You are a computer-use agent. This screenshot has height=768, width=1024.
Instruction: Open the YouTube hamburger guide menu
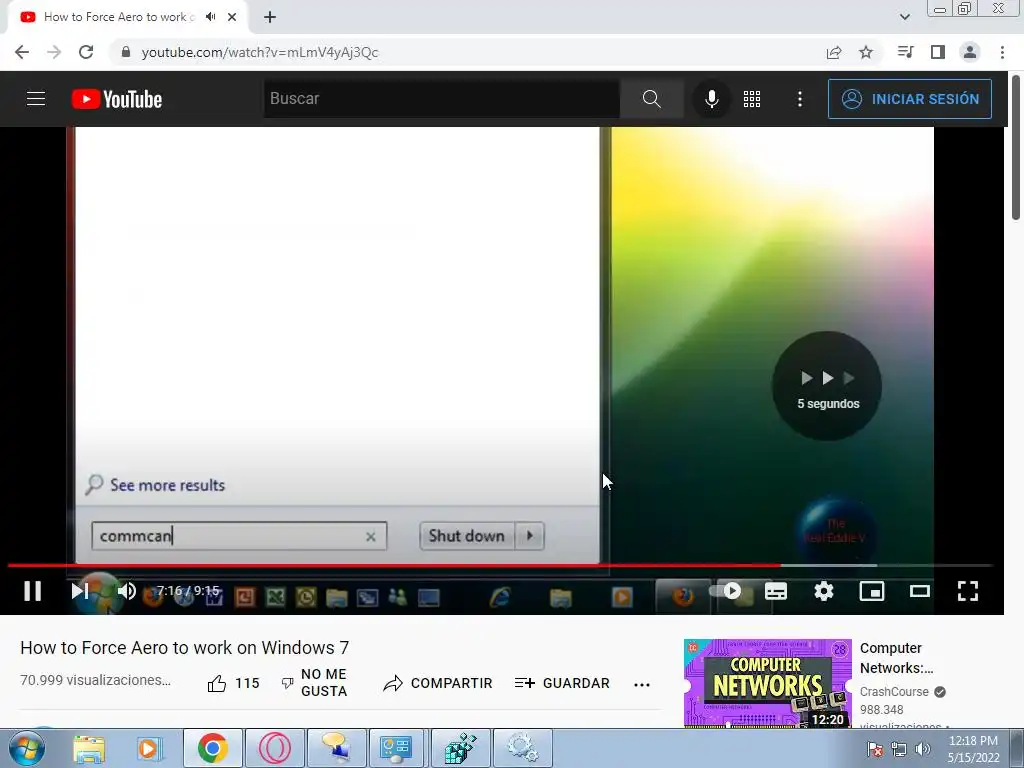click(36, 99)
